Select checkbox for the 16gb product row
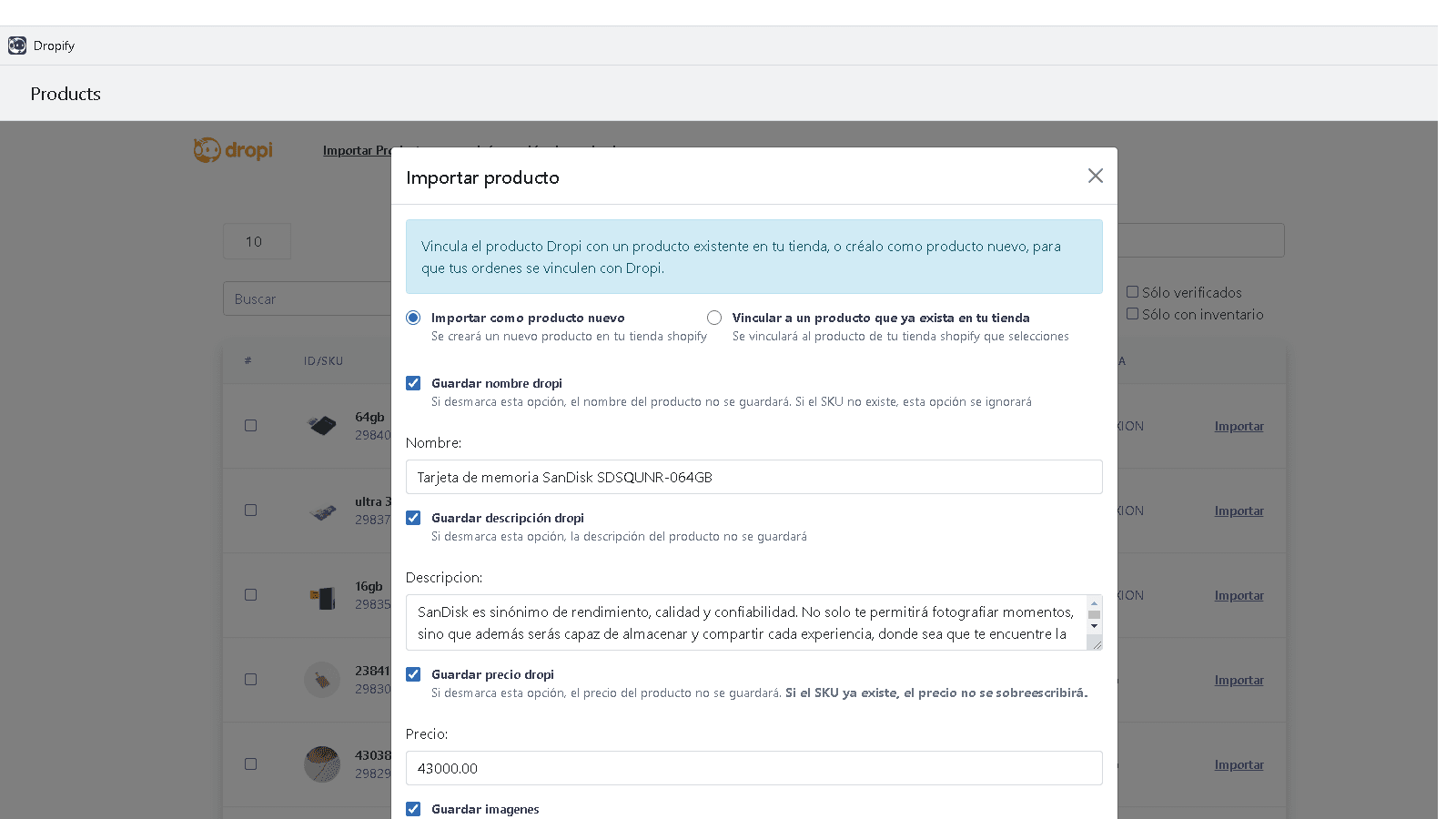The height and width of the screenshot is (819, 1456). 250,594
